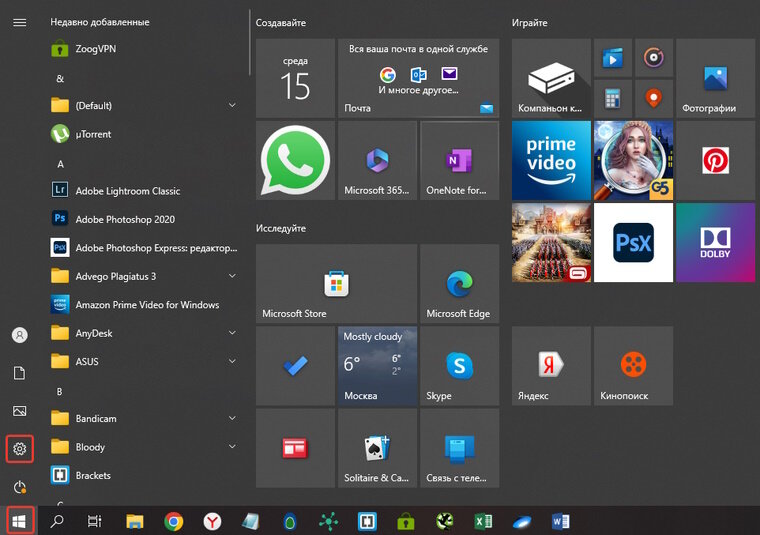Click the Windows Start button
This screenshot has width=760, height=535.
click(19, 521)
